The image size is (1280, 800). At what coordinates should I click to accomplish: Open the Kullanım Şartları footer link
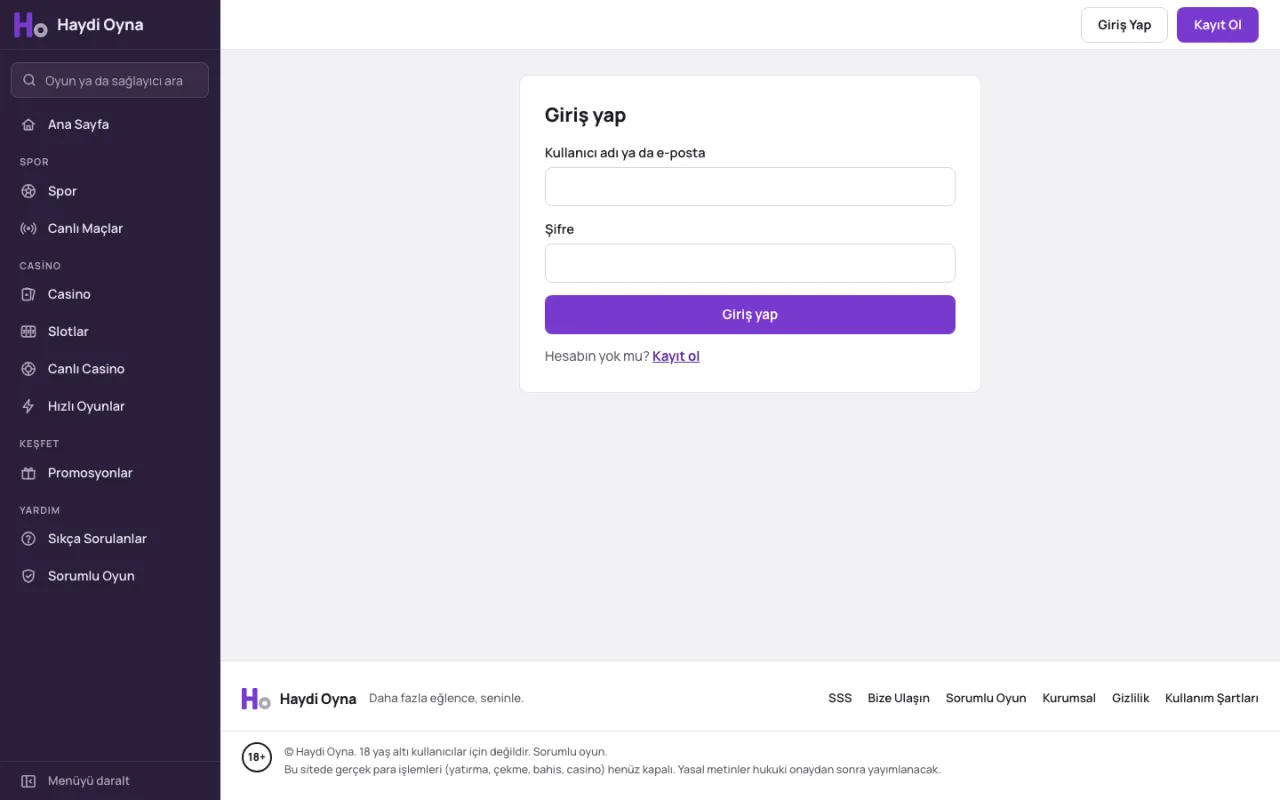point(1211,698)
